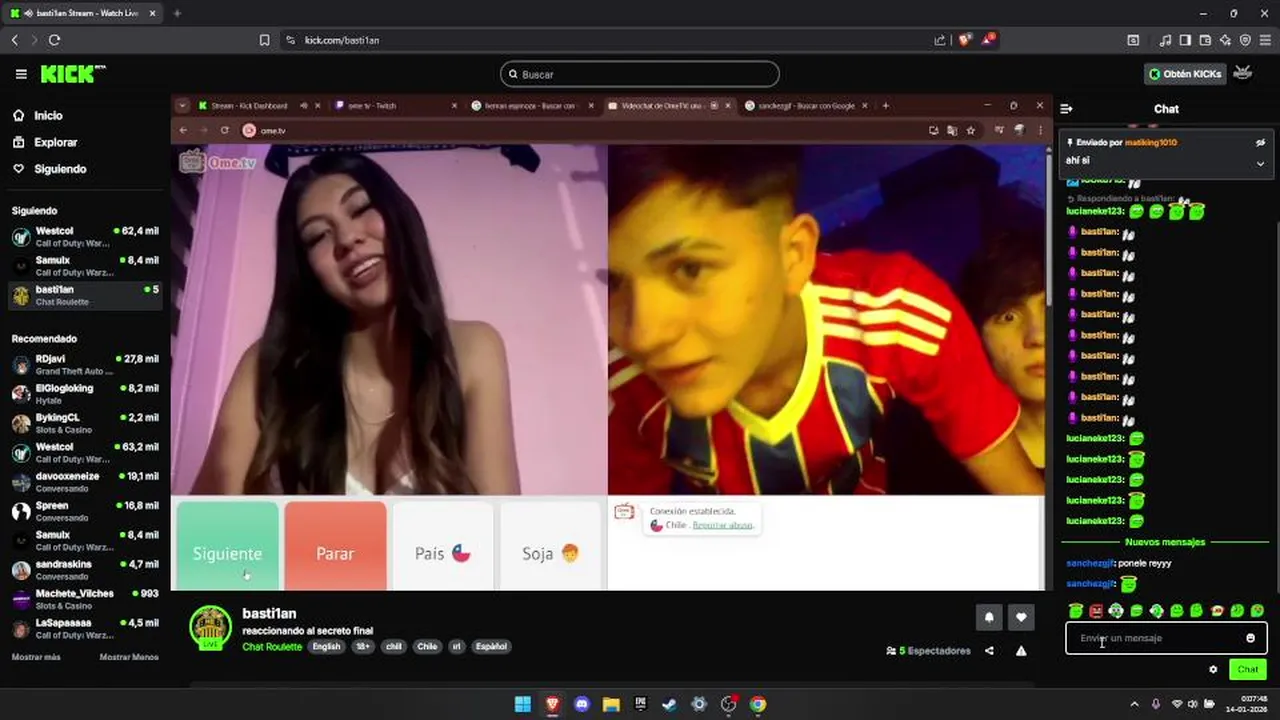
Task: Open chat settings gear icon
Action: pyautogui.click(x=1213, y=670)
